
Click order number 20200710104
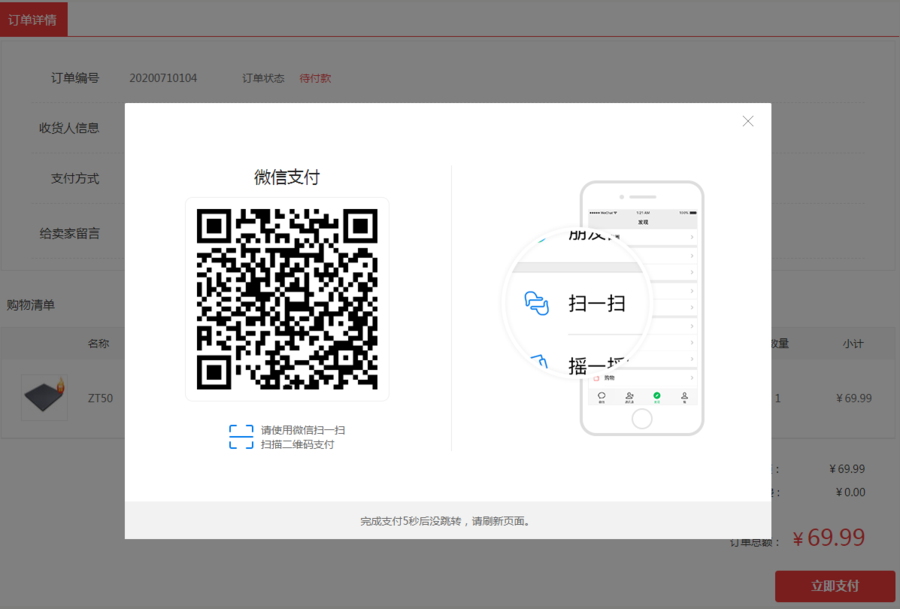[x=163, y=78]
